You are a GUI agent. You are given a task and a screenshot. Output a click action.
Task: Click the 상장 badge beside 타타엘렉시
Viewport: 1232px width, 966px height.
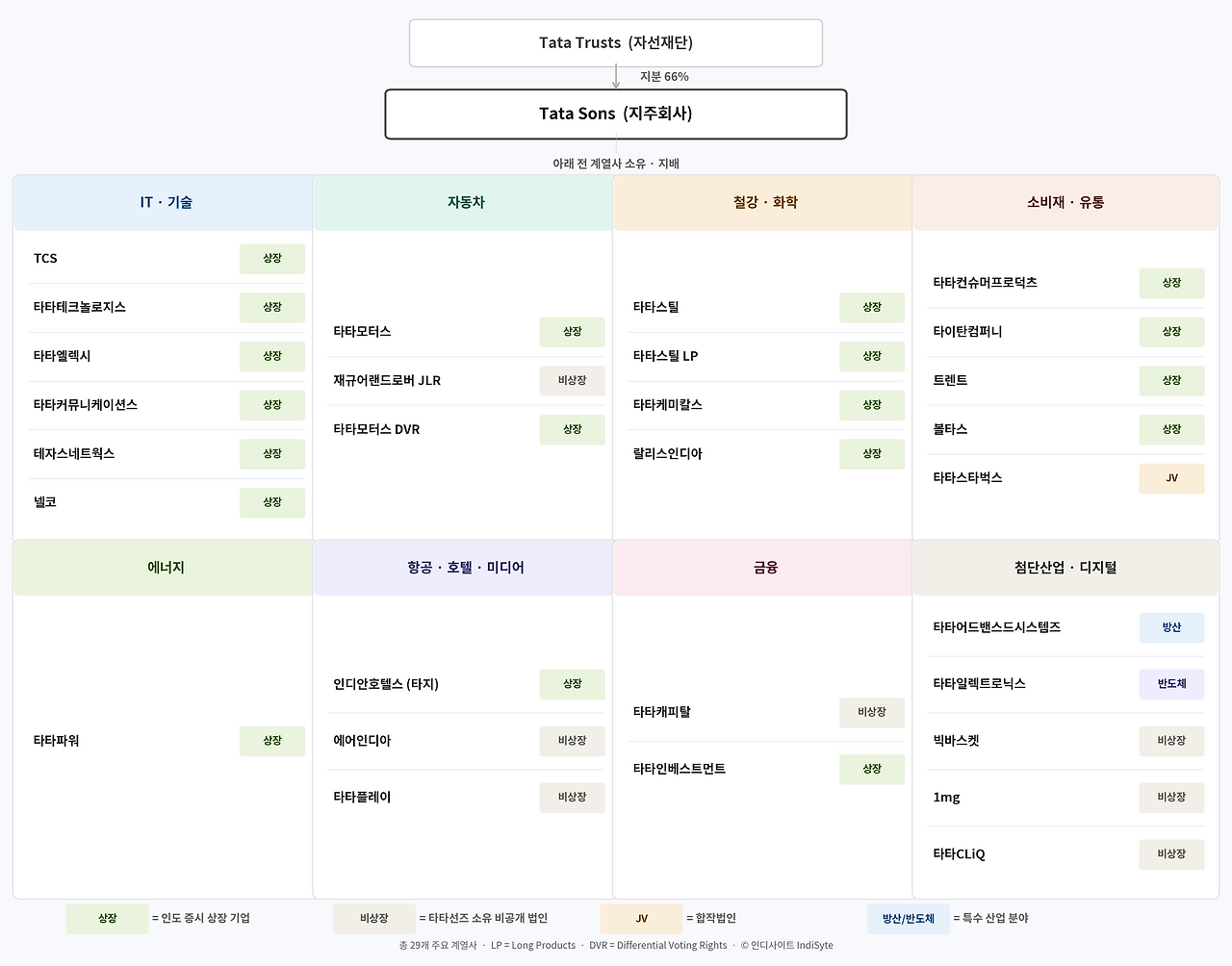pyautogui.click(x=272, y=356)
